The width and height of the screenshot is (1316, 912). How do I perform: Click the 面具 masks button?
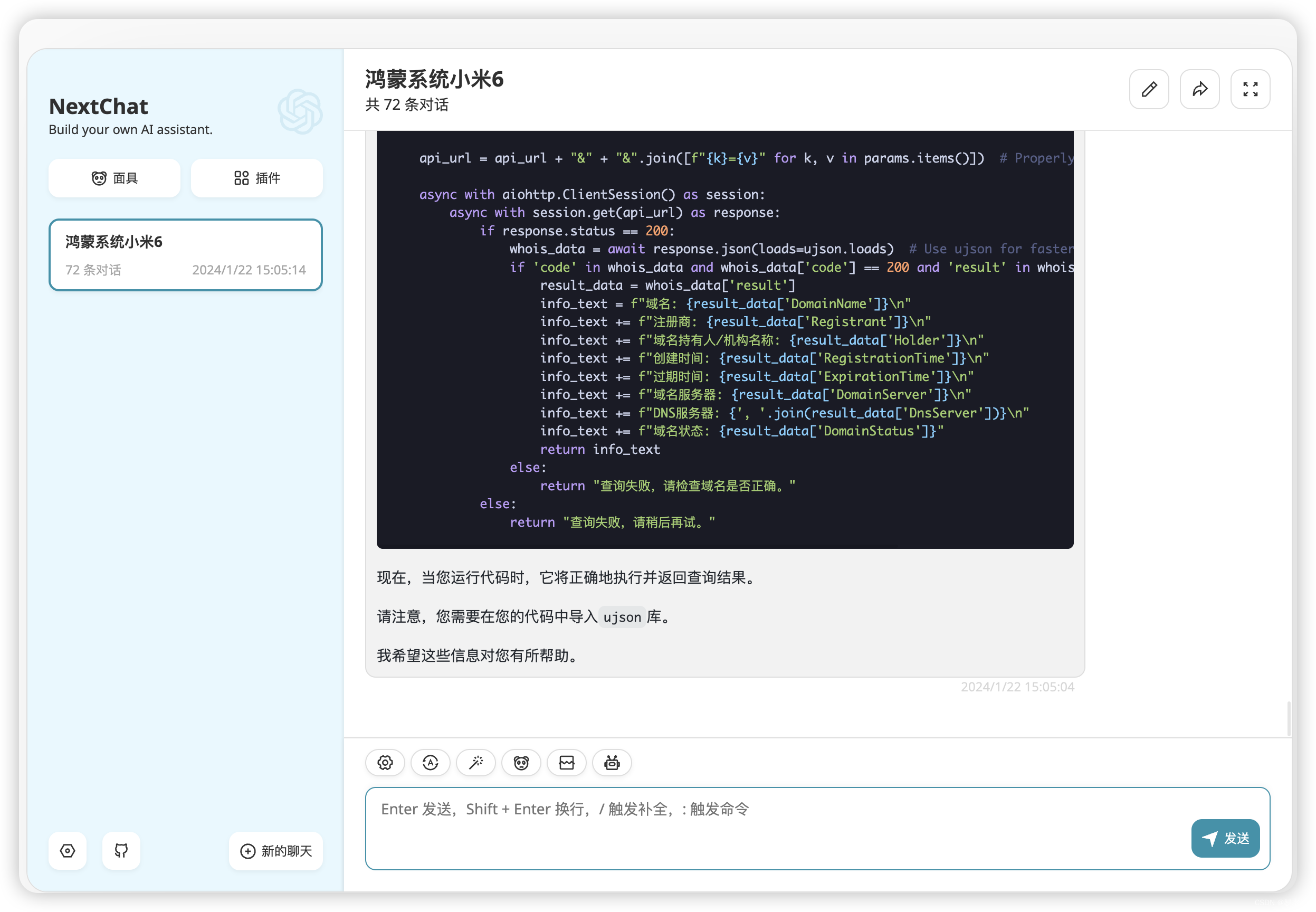(114, 178)
